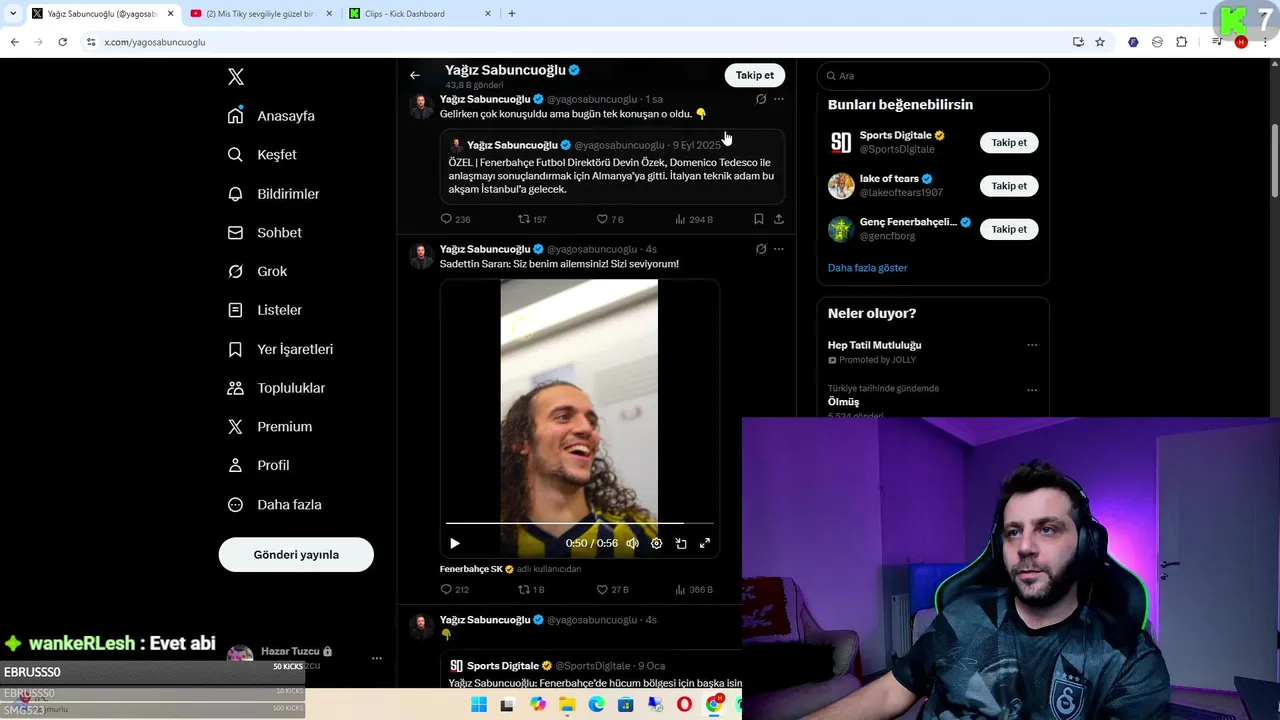The height and width of the screenshot is (720, 1280).
Task: Open Grok from sidebar
Action: click(x=257, y=272)
